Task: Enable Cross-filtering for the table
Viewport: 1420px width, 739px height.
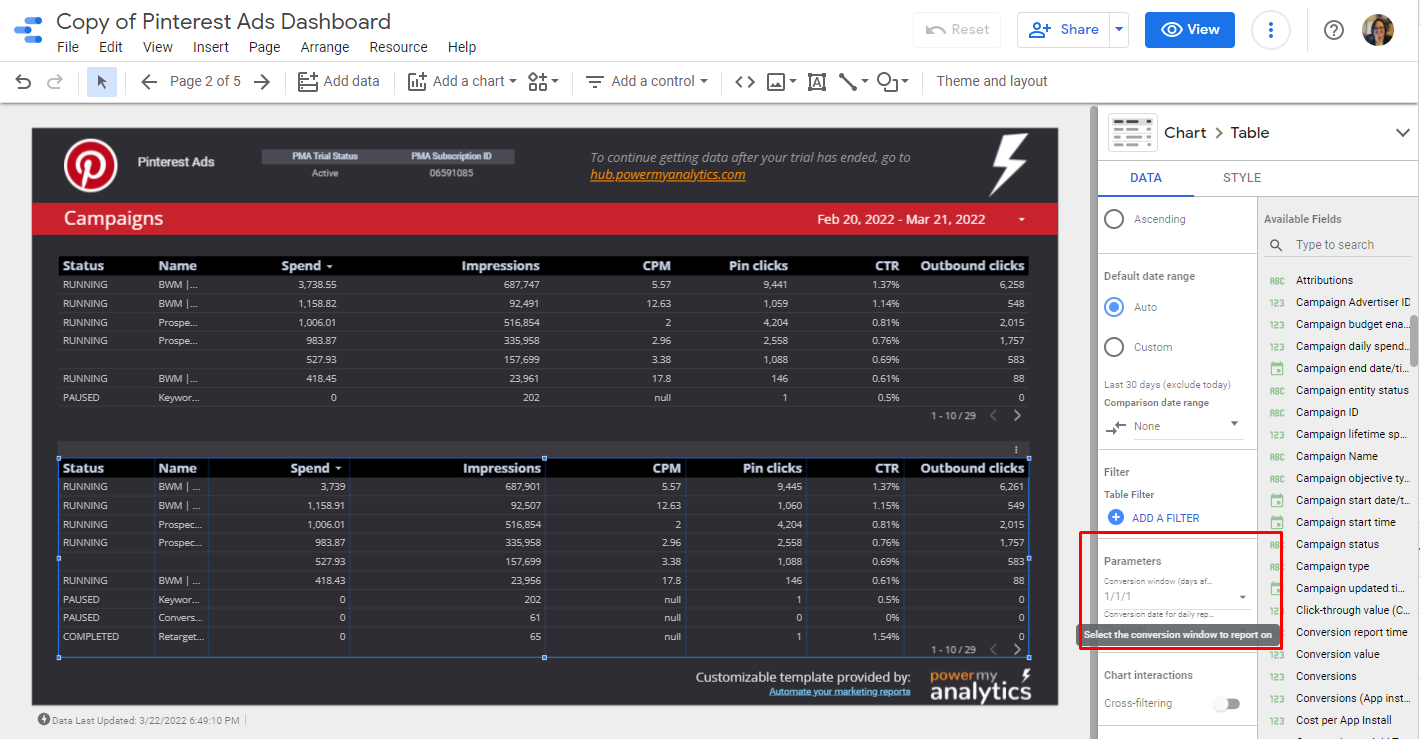Action: 1227,703
